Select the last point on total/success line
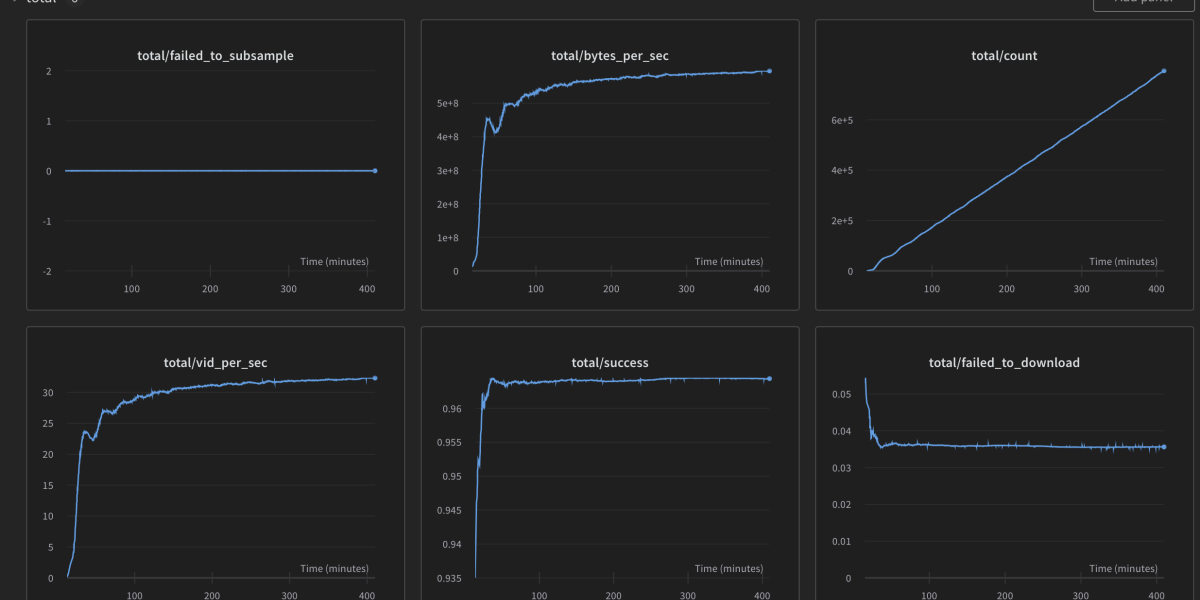This screenshot has height=600, width=1200. (x=769, y=379)
